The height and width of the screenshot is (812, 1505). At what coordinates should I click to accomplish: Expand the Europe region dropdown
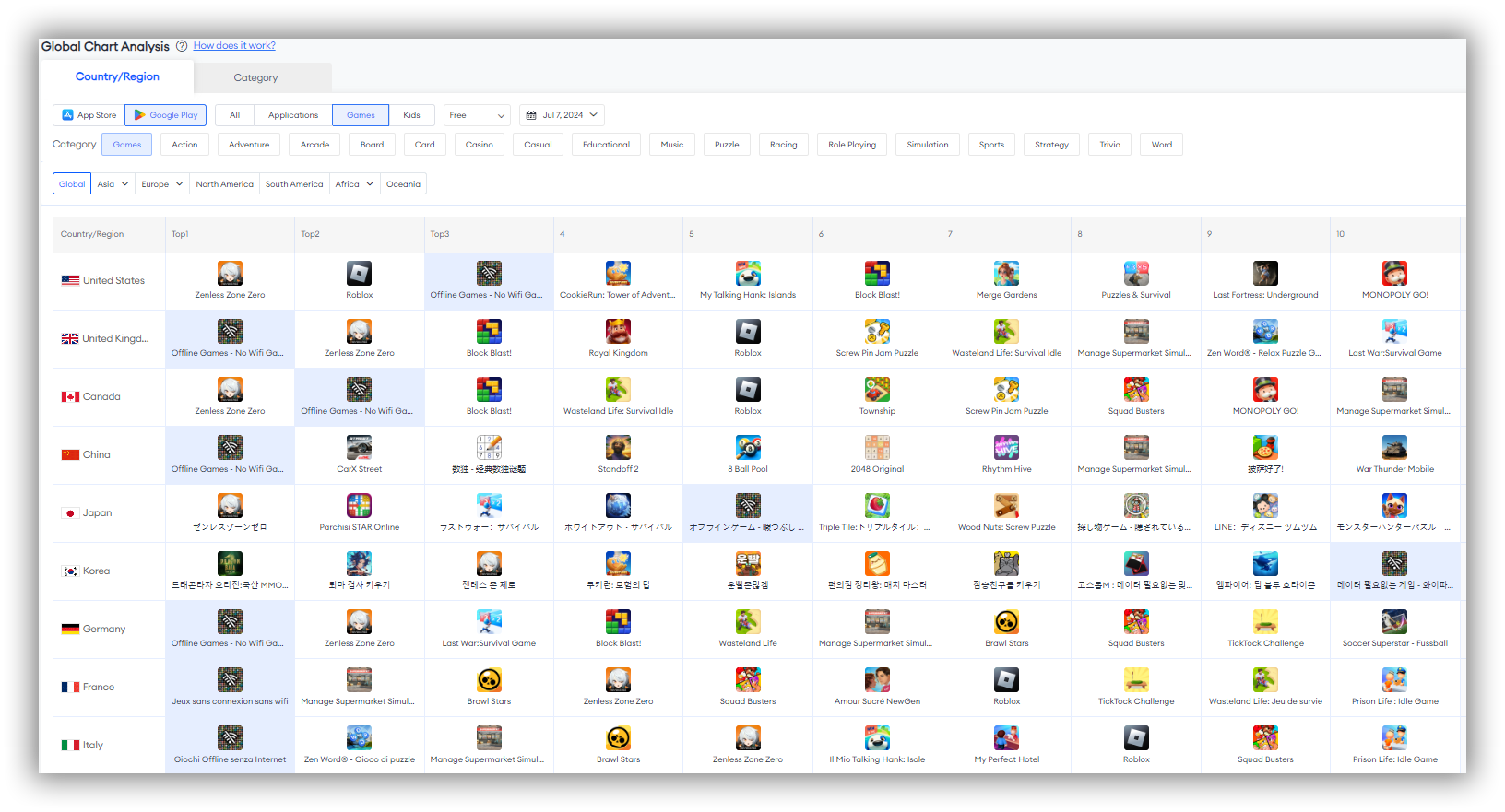tap(162, 184)
